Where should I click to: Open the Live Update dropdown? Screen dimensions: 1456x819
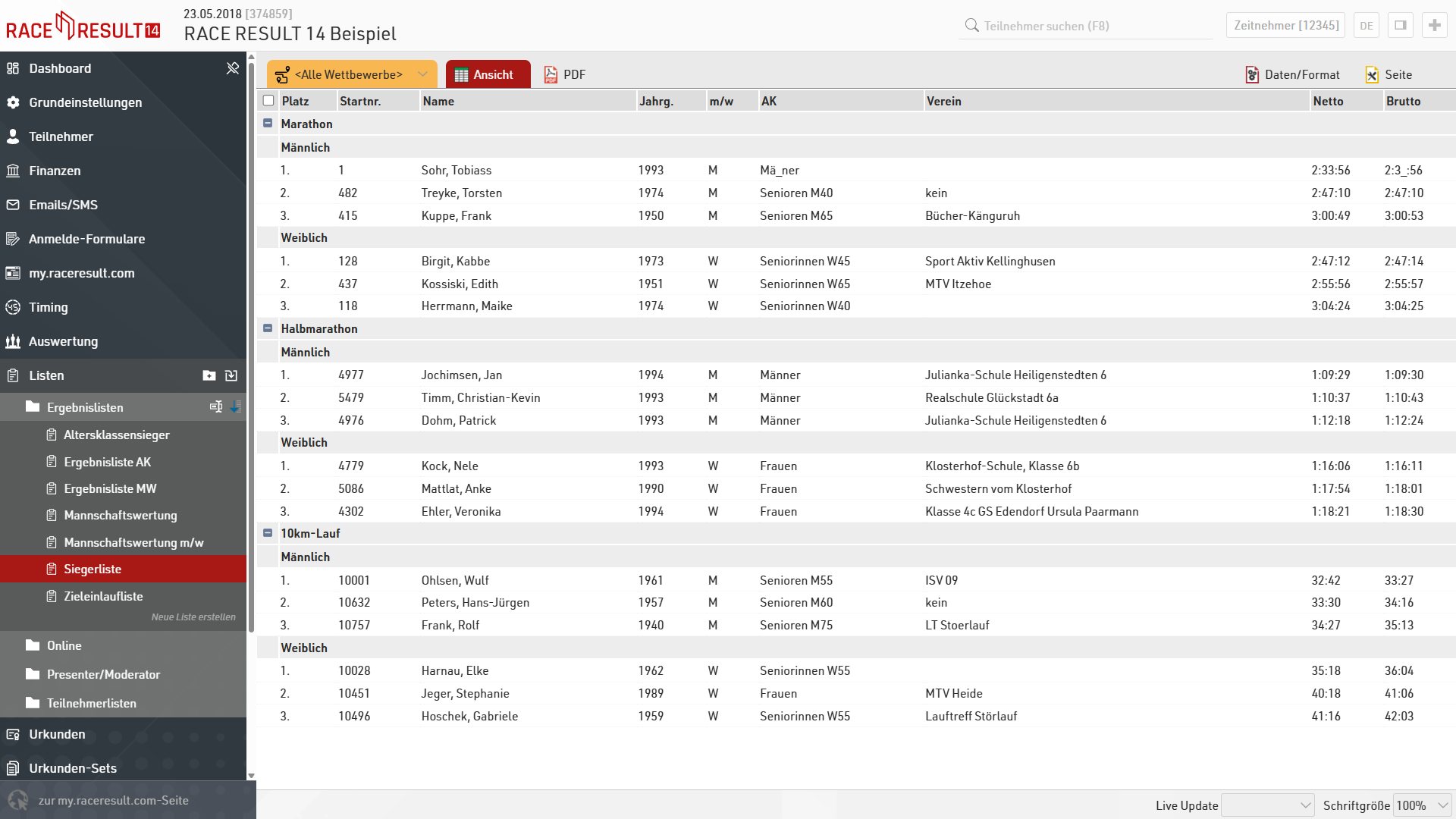point(1268,805)
